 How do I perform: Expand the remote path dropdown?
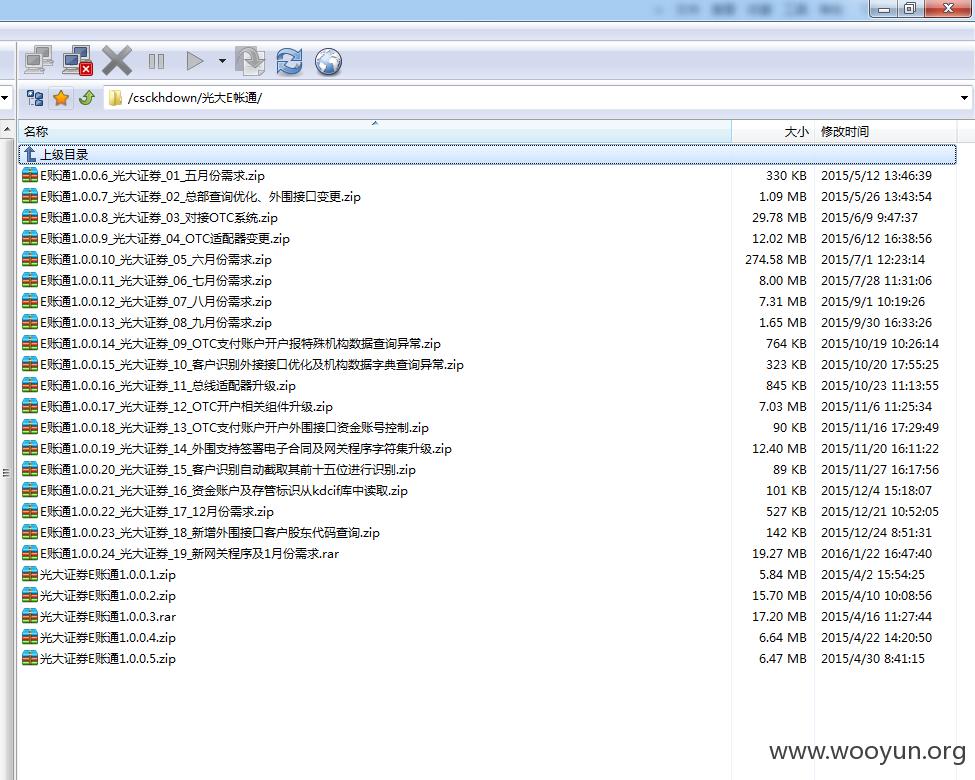tap(964, 98)
